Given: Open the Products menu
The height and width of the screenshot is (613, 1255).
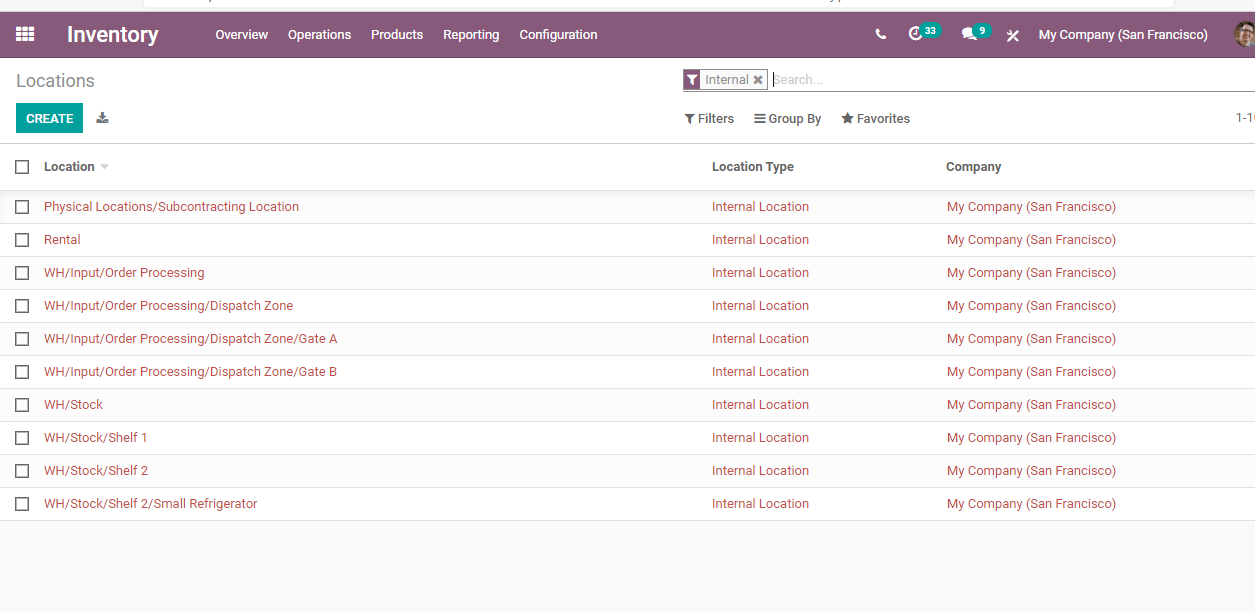Looking at the screenshot, I should point(397,34).
